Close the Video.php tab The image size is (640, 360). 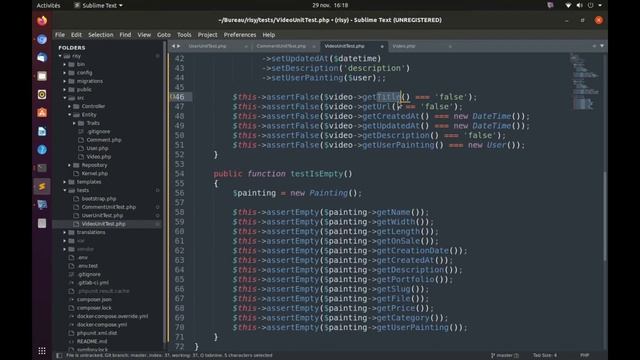(x=450, y=47)
